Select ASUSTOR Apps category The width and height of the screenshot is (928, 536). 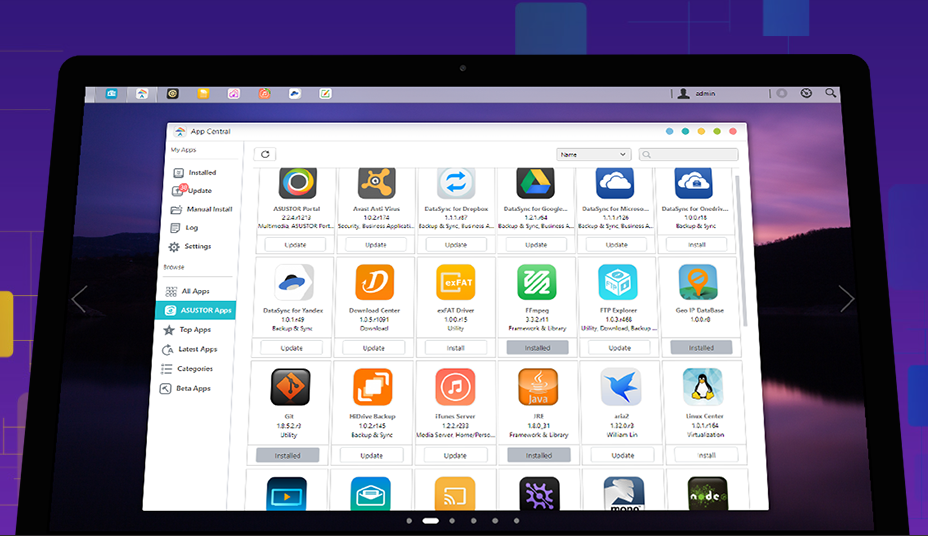click(x=195, y=310)
